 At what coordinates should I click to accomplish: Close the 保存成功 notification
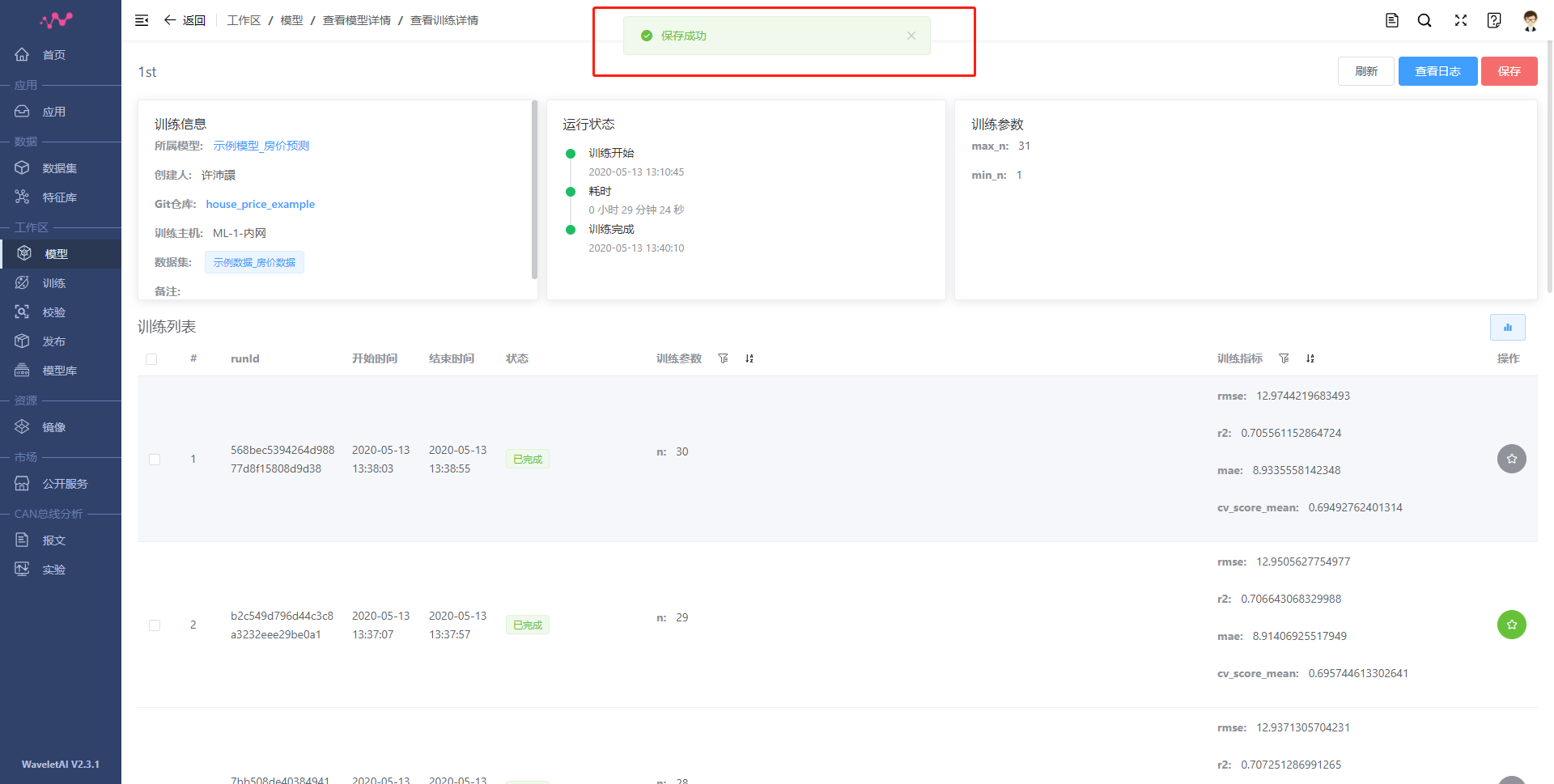pyautogui.click(x=911, y=36)
